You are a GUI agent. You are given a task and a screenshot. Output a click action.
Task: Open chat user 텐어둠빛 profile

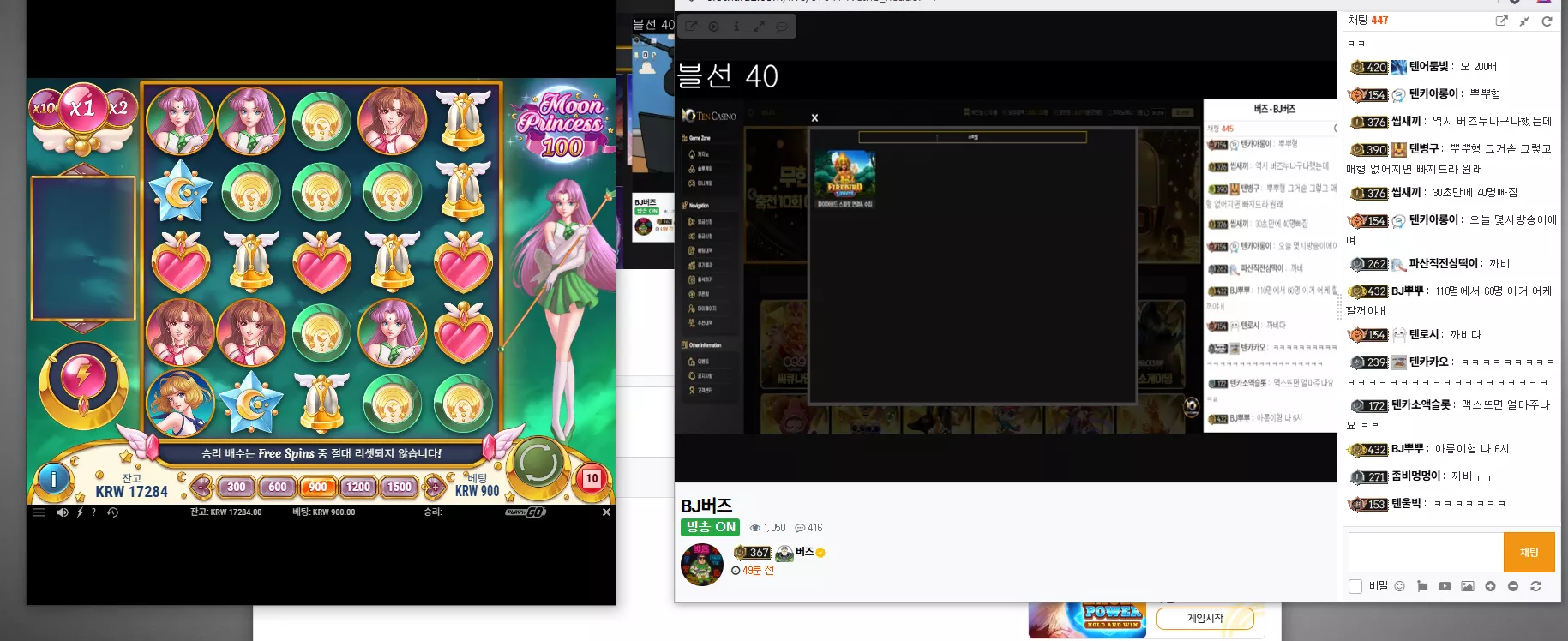tap(1429, 67)
